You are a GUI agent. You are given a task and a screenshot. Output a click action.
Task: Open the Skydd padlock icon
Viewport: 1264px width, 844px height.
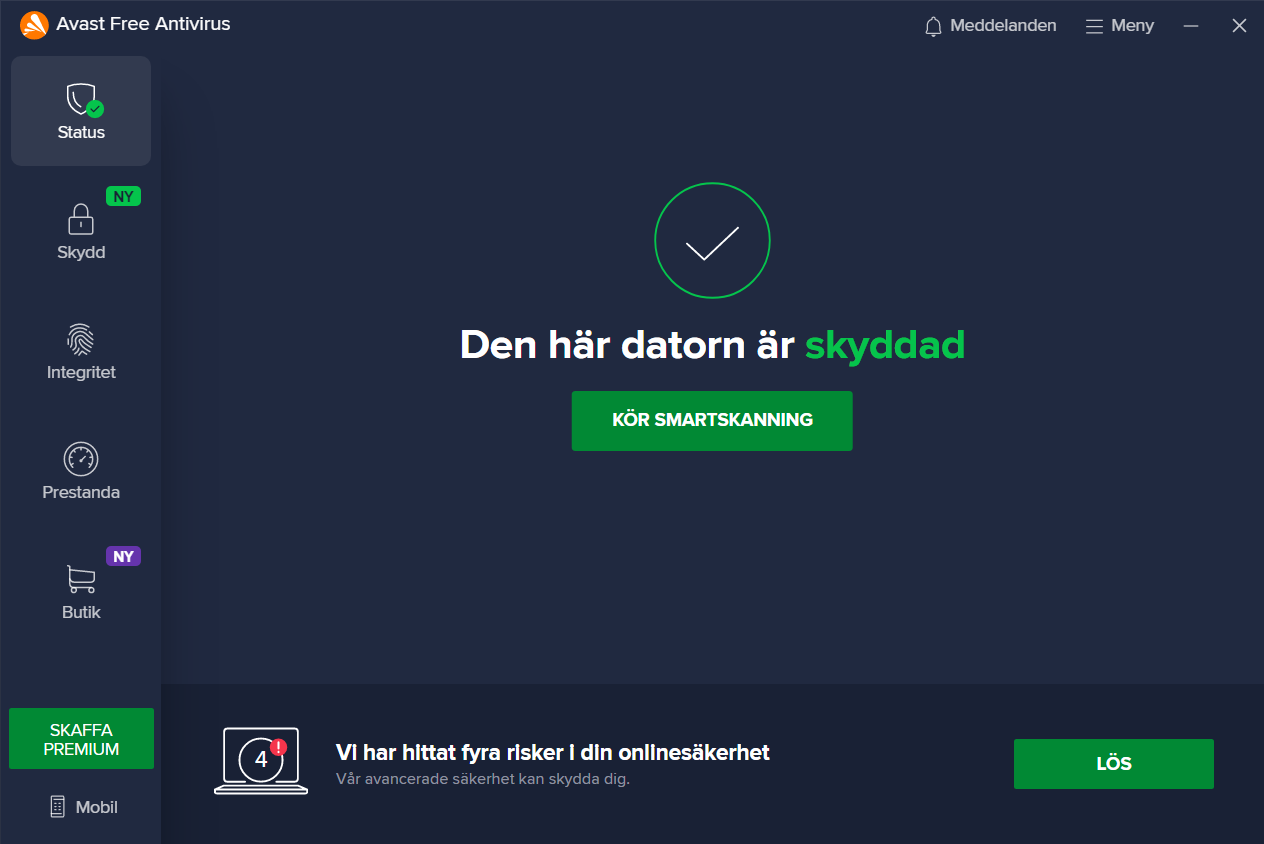[x=81, y=219]
